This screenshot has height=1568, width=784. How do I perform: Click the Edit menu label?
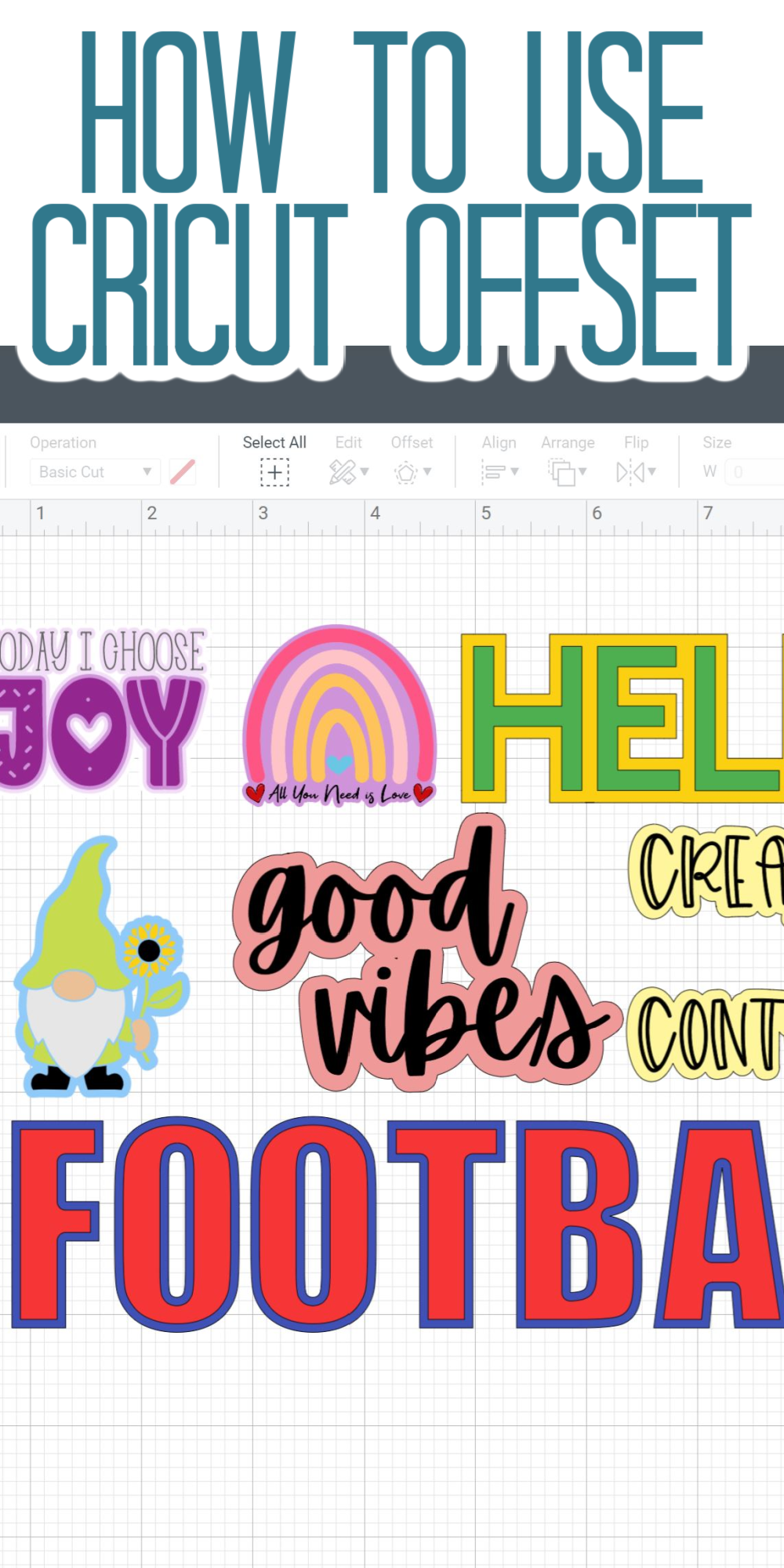click(349, 442)
